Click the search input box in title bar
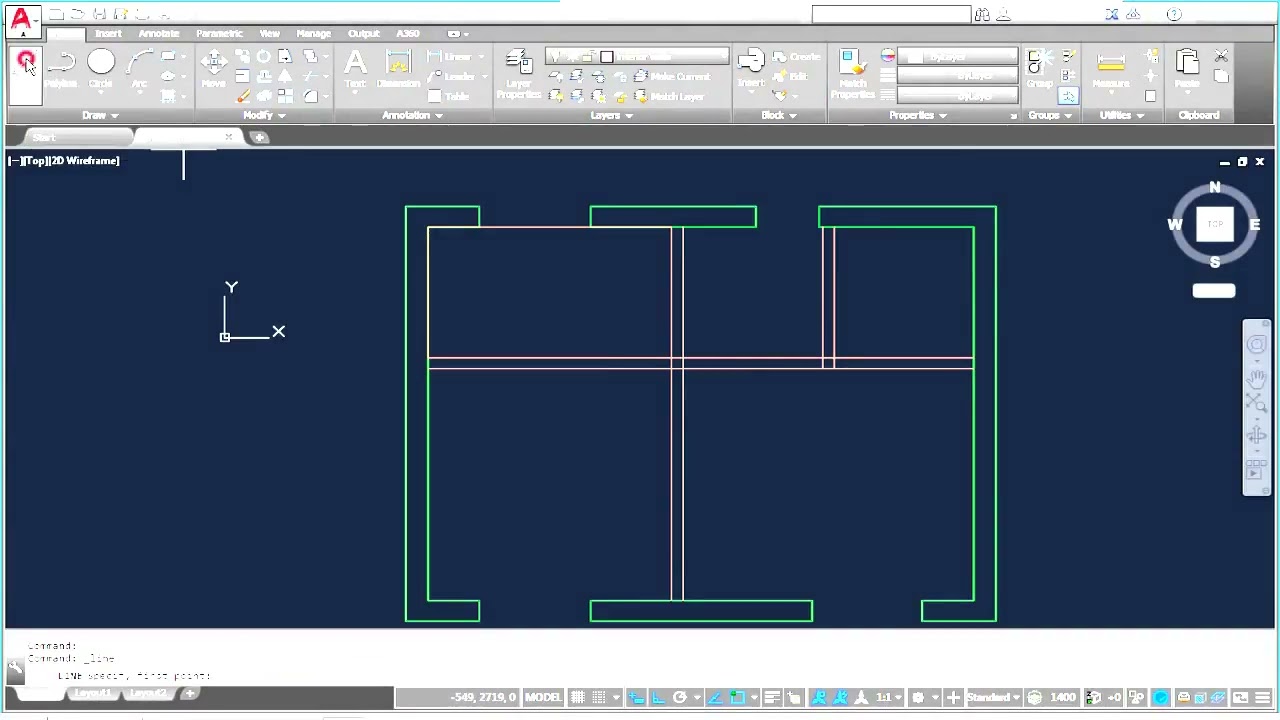 pyautogui.click(x=891, y=14)
